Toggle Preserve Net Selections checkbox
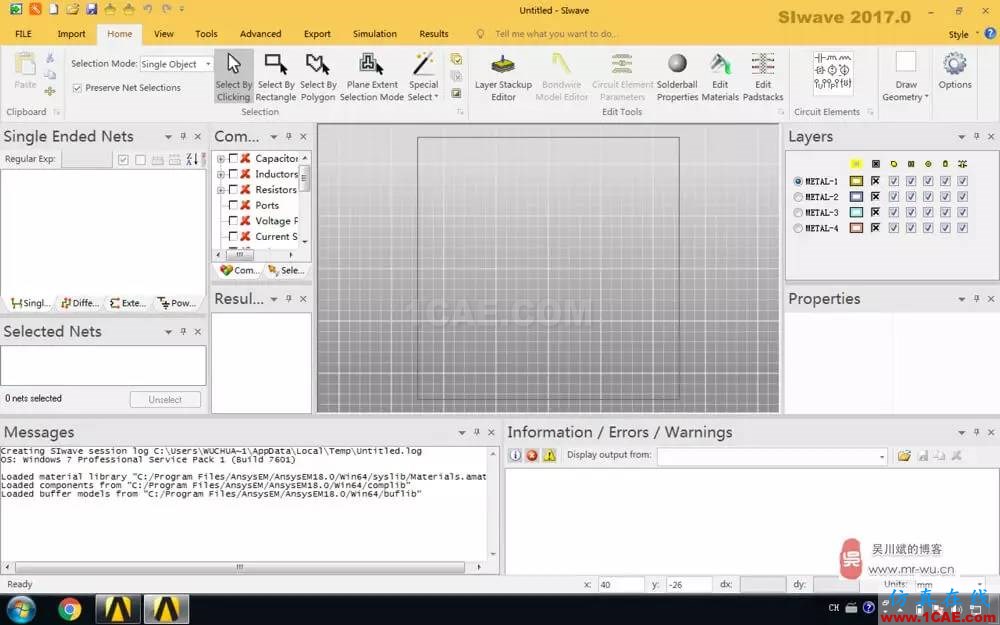Image resolution: width=1000 pixels, height=625 pixels. [x=77, y=88]
